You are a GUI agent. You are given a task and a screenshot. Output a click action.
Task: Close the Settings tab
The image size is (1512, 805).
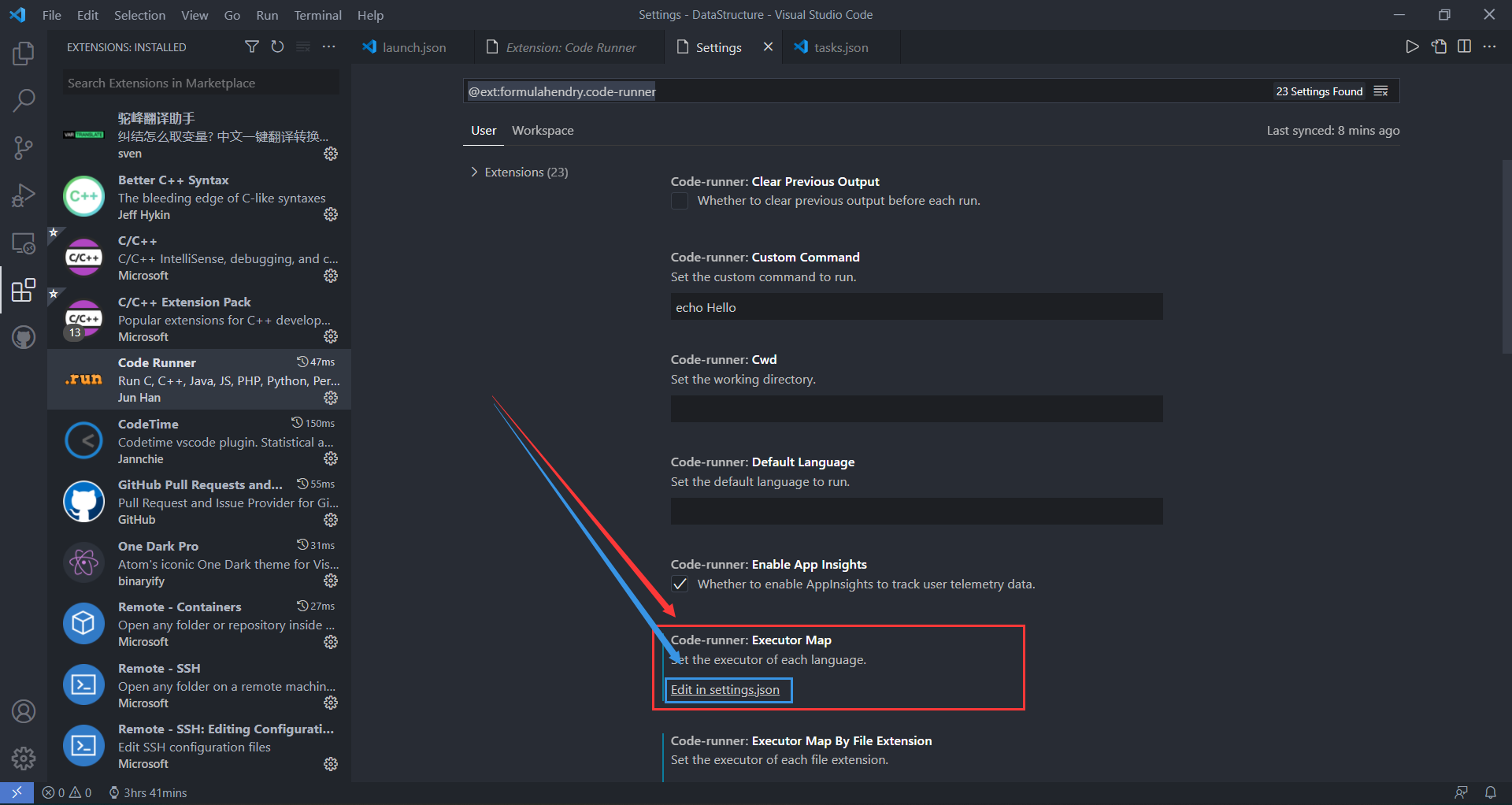click(768, 47)
